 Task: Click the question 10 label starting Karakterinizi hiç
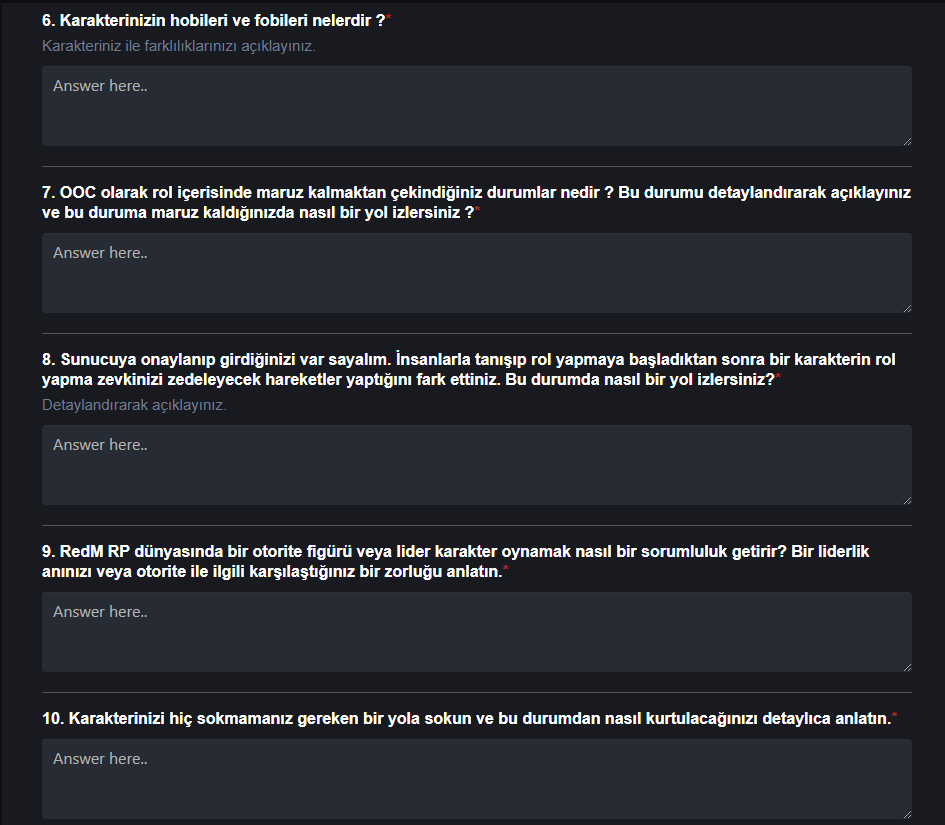(x=466, y=719)
